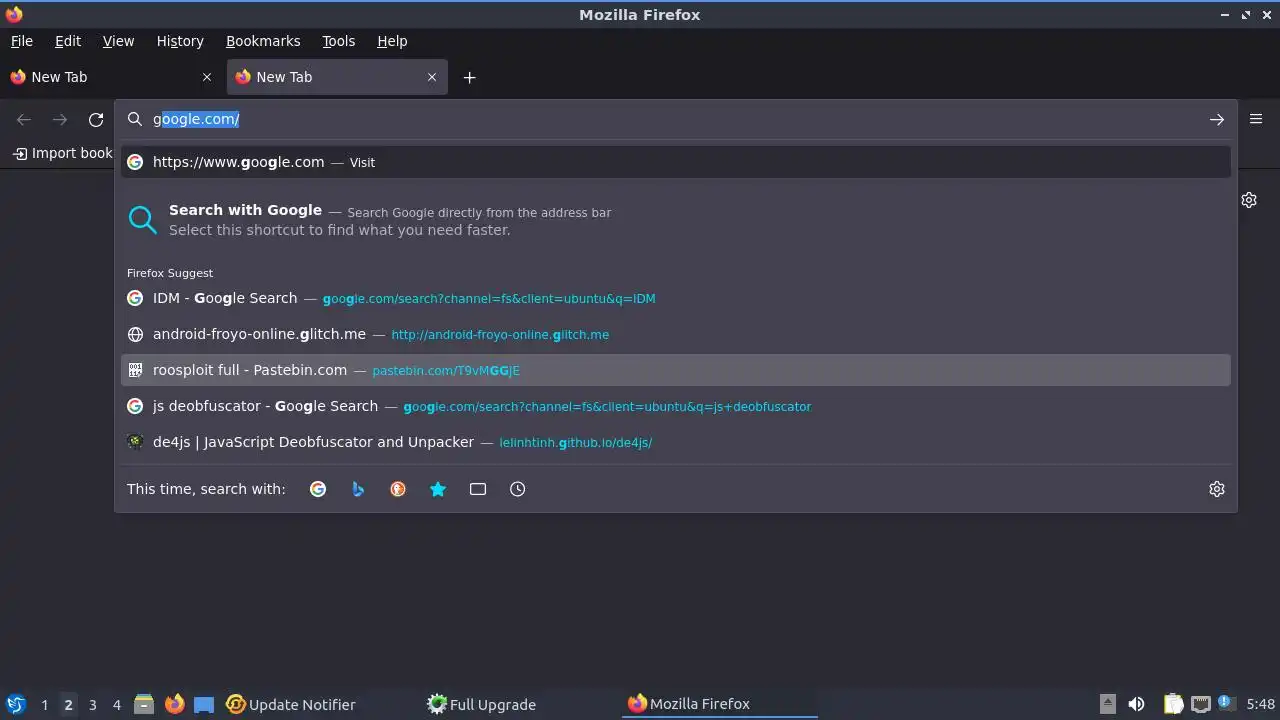This screenshot has width=1280, height=720.
Task: Close the first New Tab
Action: click(207, 77)
